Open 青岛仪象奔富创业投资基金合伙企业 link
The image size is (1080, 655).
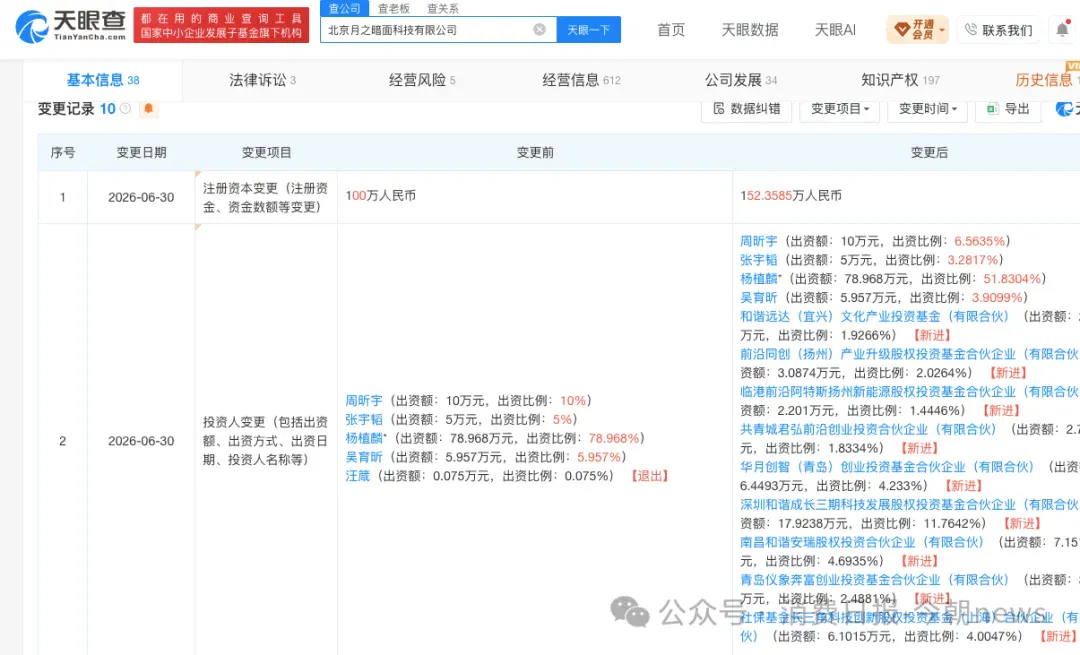coord(874,580)
